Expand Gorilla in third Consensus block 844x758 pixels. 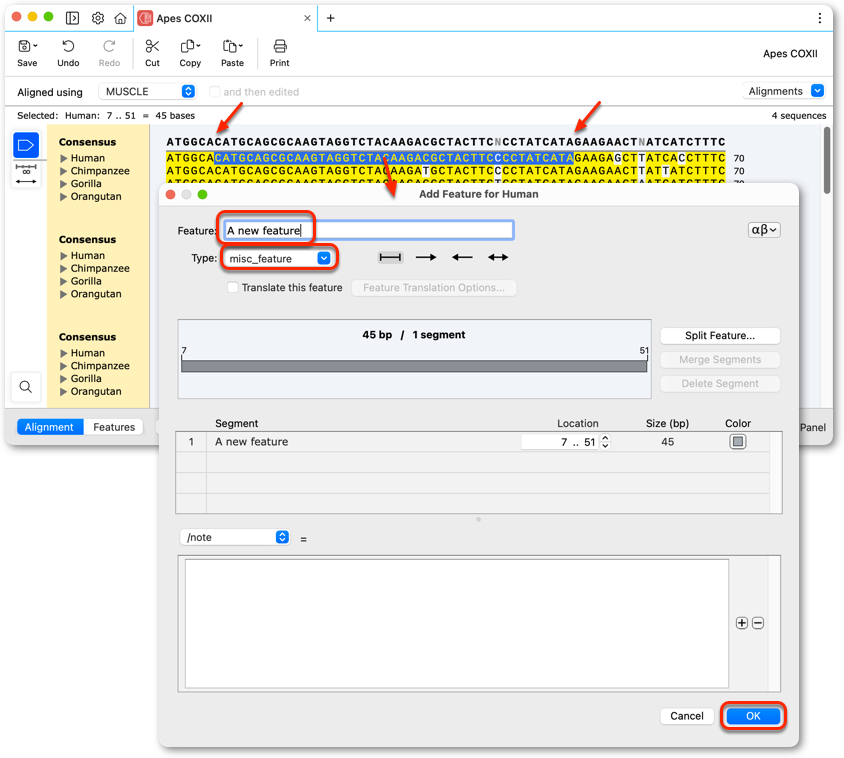(x=64, y=379)
